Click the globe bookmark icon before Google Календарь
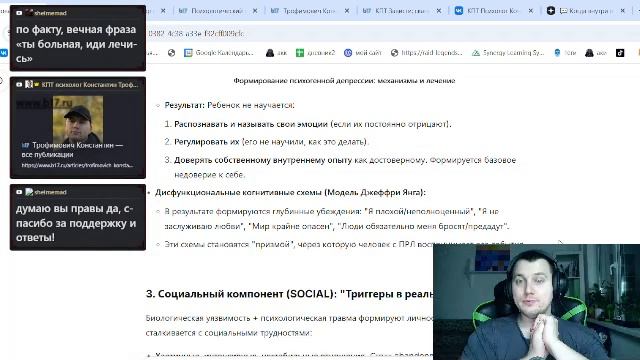Screen dimensions: 640x360 [171, 53]
